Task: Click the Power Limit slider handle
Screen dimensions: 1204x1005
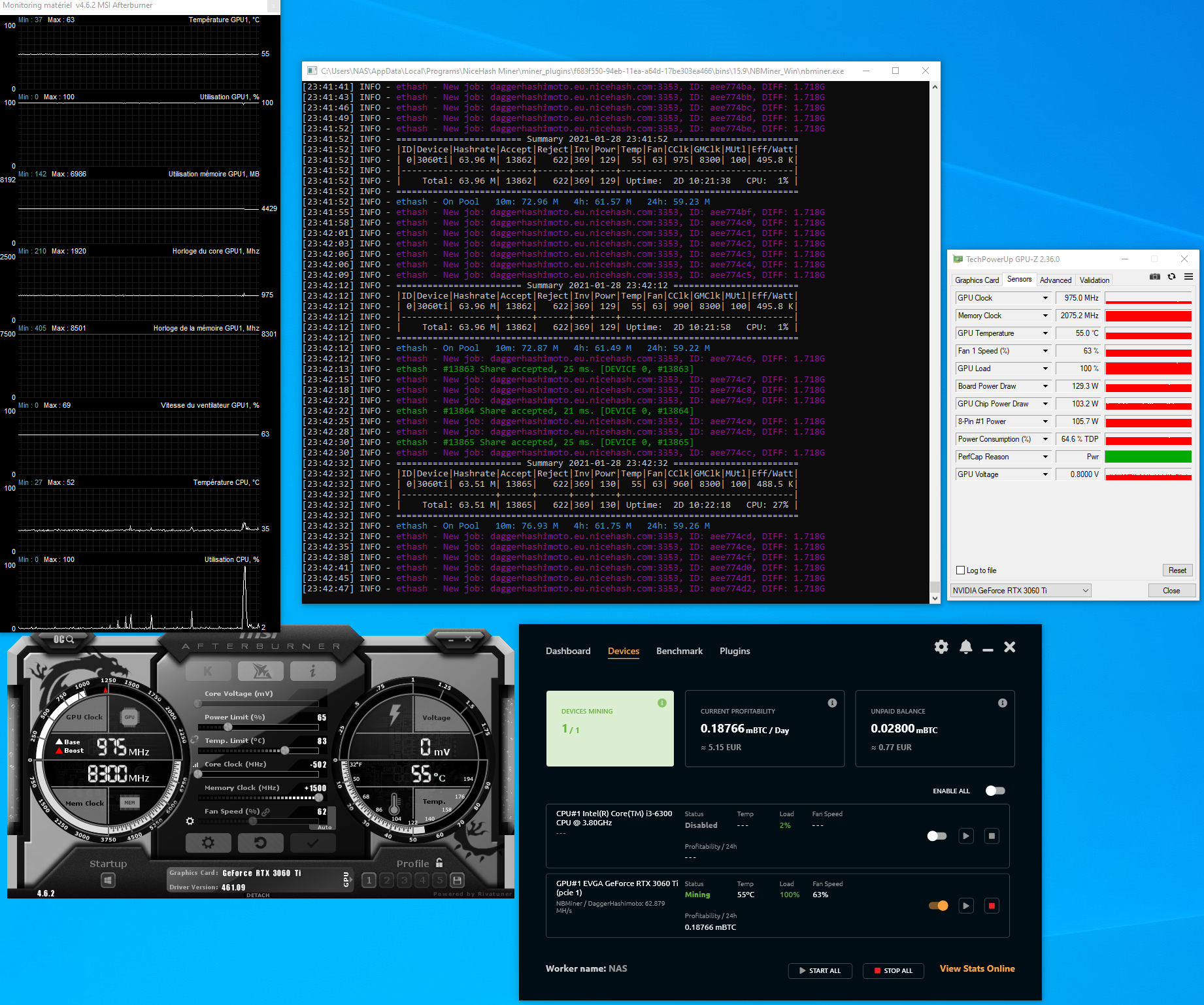Action: (227, 727)
